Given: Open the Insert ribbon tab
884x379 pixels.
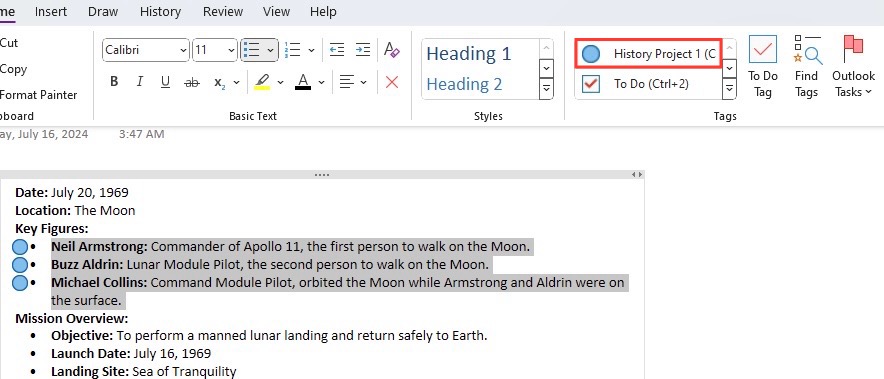Looking at the screenshot, I should tap(51, 11).
